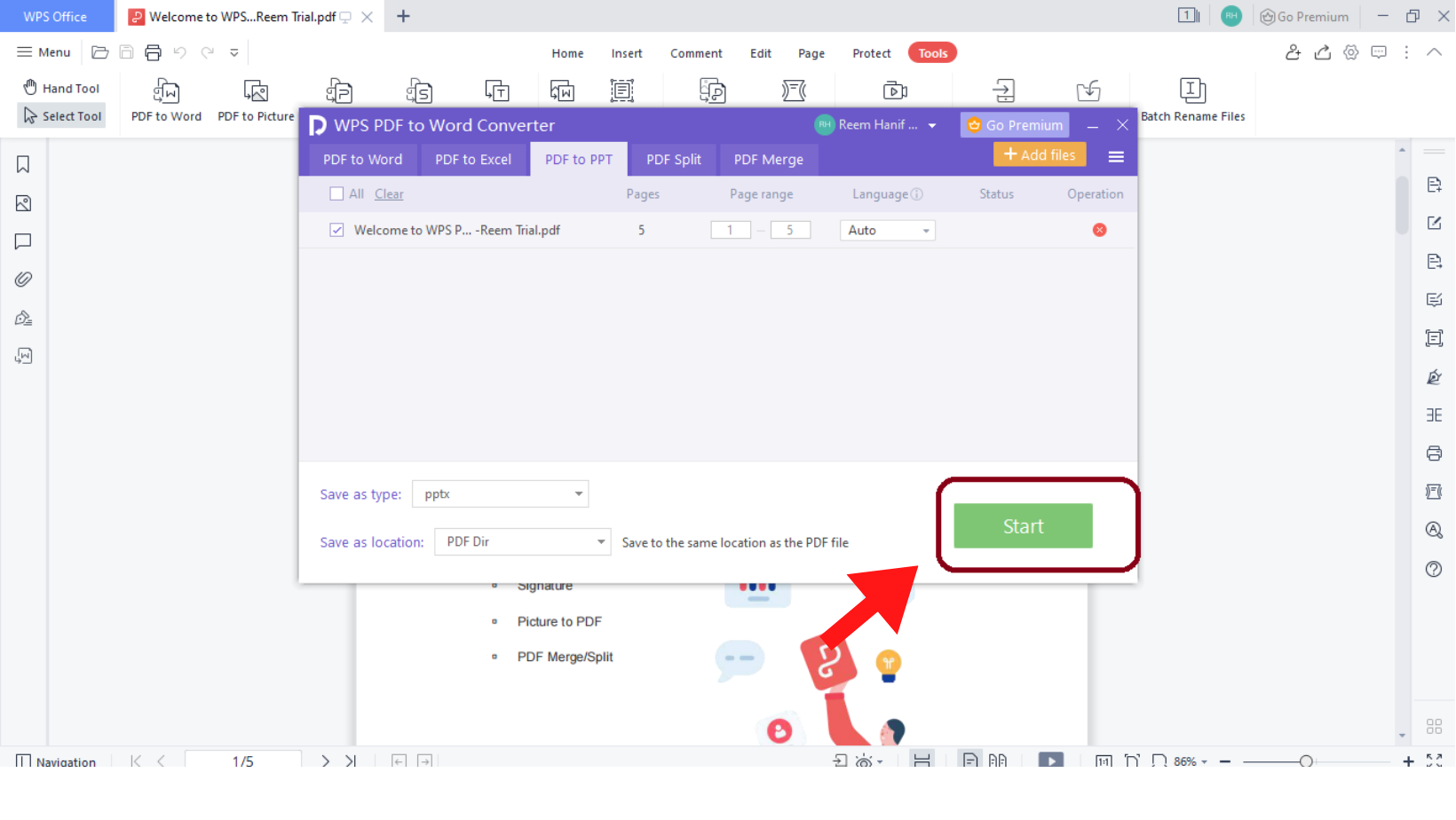The width and height of the screenshot is (1456, 820).
Task: Open the Page ribbon tab
Action: pyautogui.click(x=811, y=53)
